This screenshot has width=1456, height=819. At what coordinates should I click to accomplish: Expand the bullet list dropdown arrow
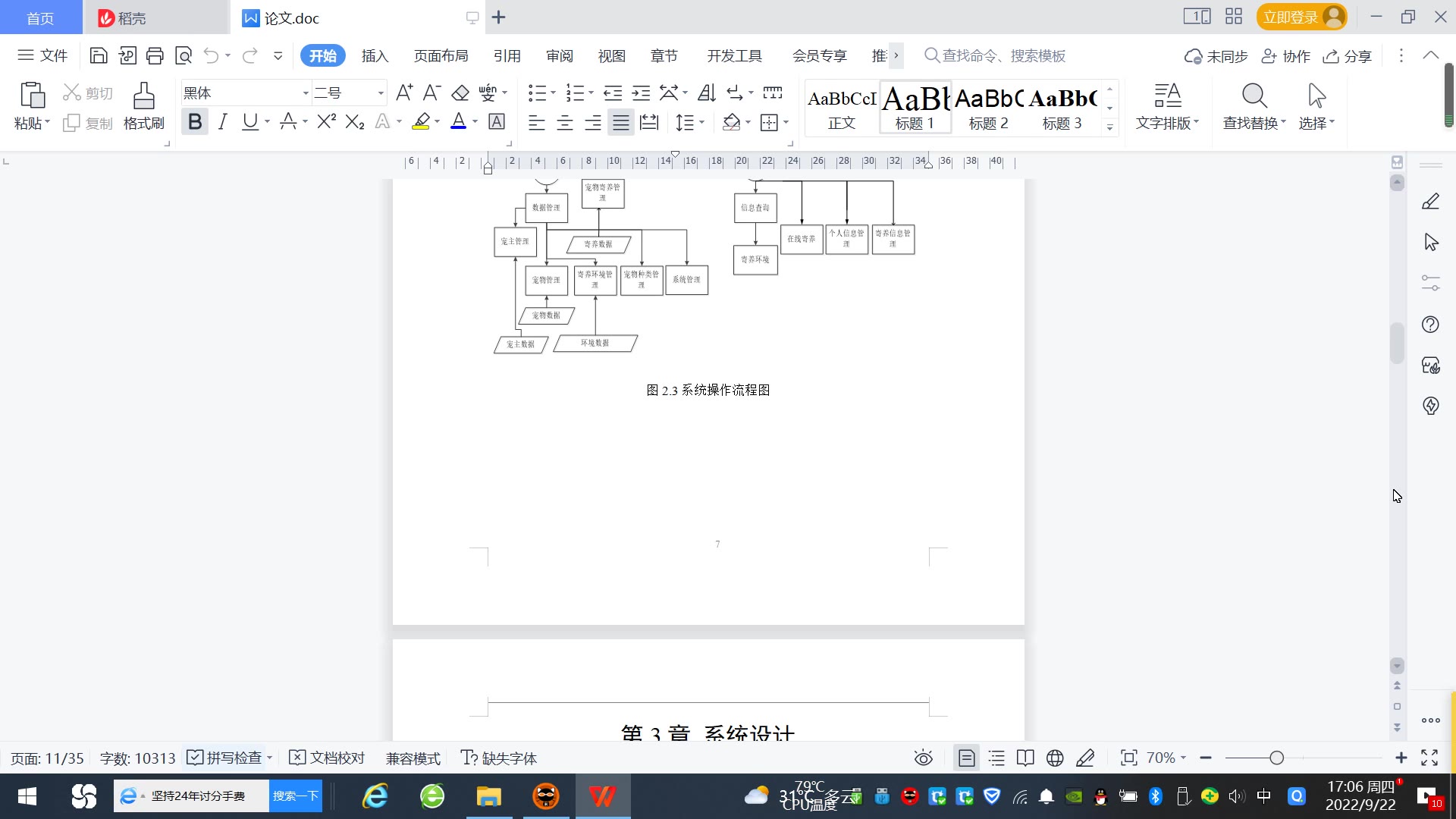(x=553, y=93)
